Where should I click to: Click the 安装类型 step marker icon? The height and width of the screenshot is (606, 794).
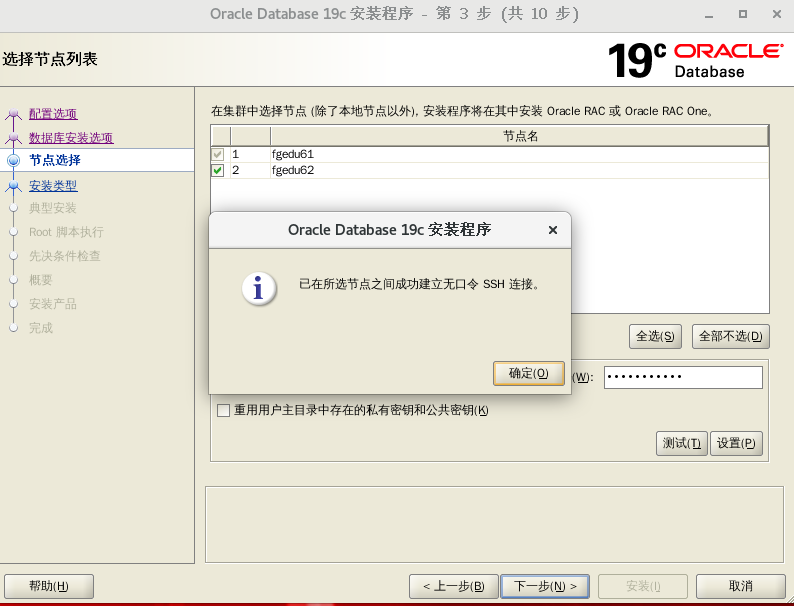click(x=14, y=186)
